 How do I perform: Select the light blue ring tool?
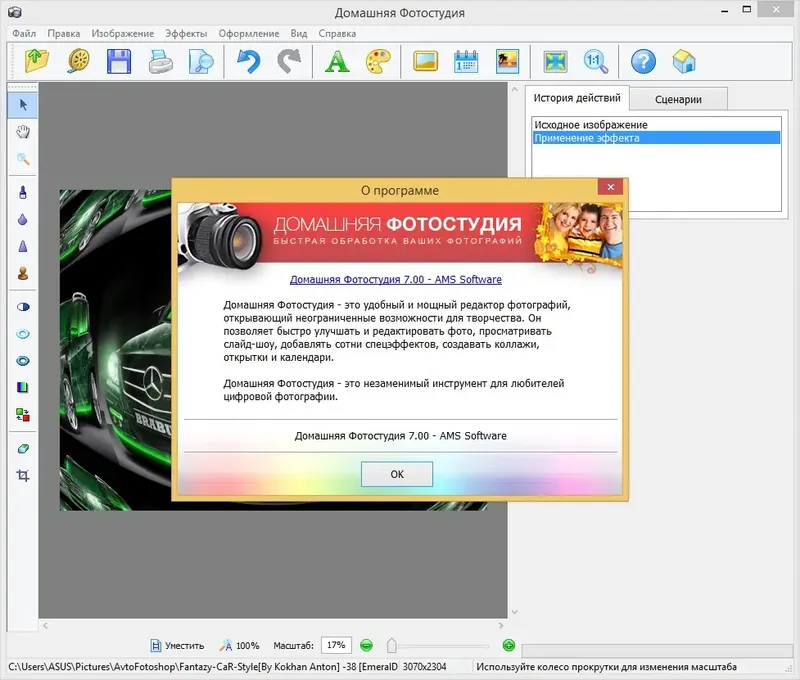23,334
